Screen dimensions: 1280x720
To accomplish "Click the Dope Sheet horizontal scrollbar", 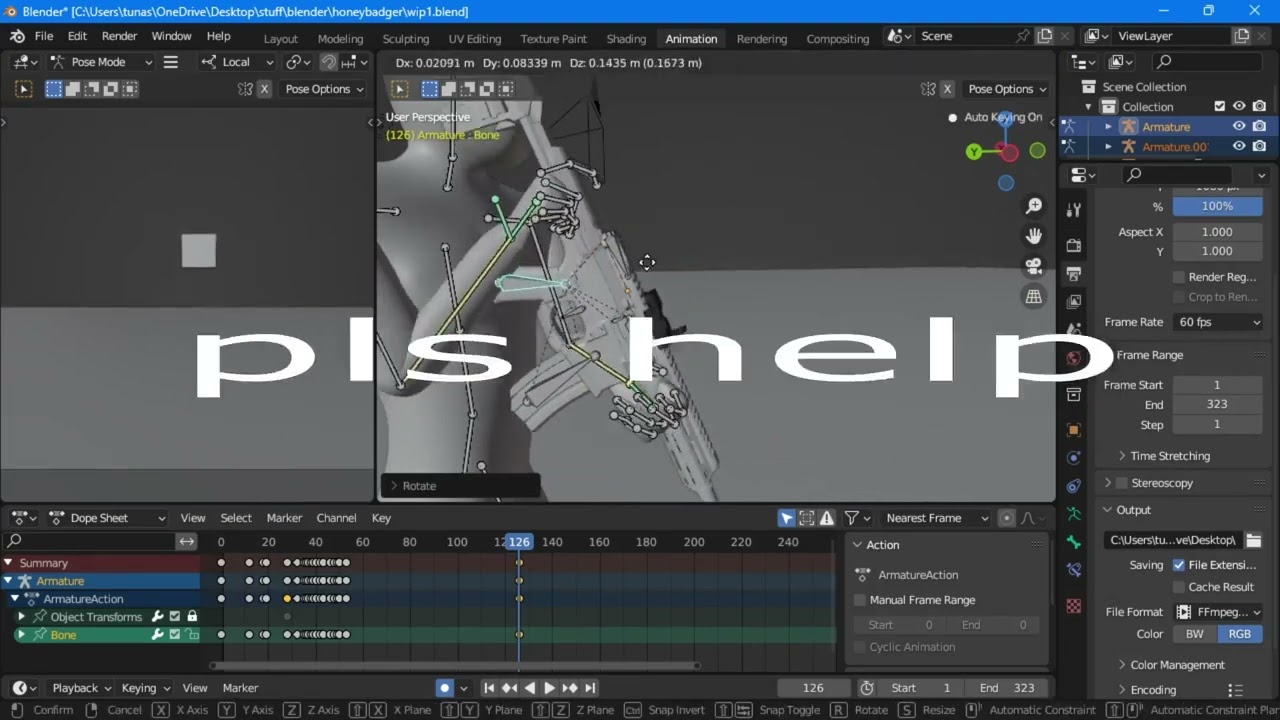I will click(457, 665).
